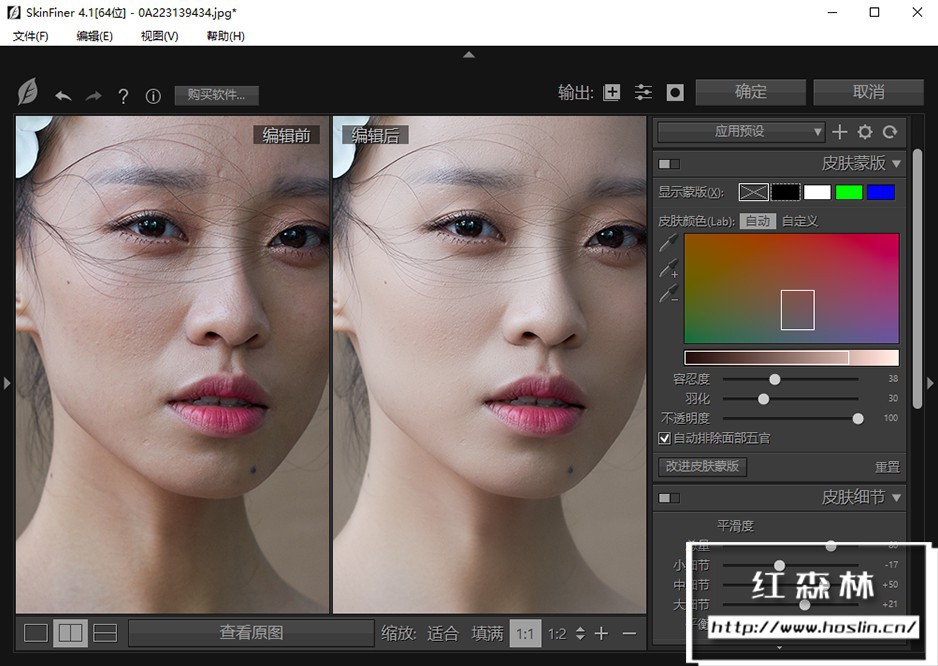Toggle the 皮肤细节 panel on/off switch

(668, 498)
